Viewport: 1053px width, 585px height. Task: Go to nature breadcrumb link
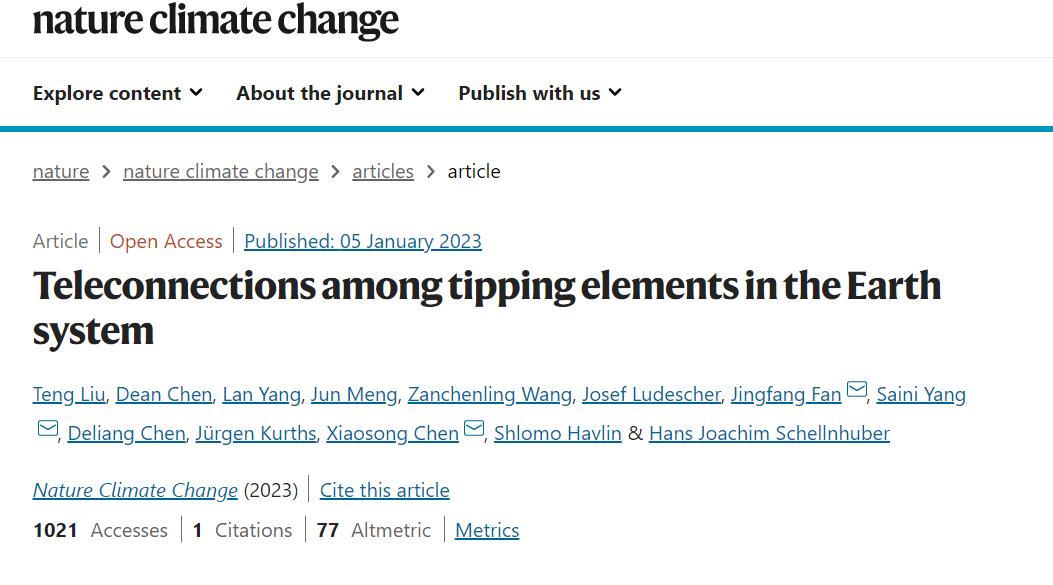pyautogui.click(x=61, y=172)
